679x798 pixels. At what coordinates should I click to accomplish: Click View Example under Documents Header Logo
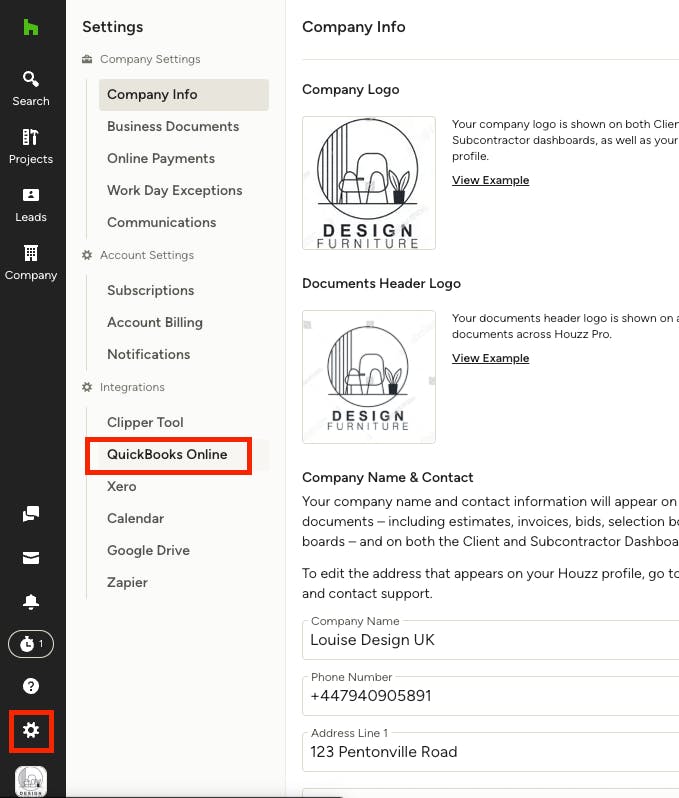[x=490, y=359]
